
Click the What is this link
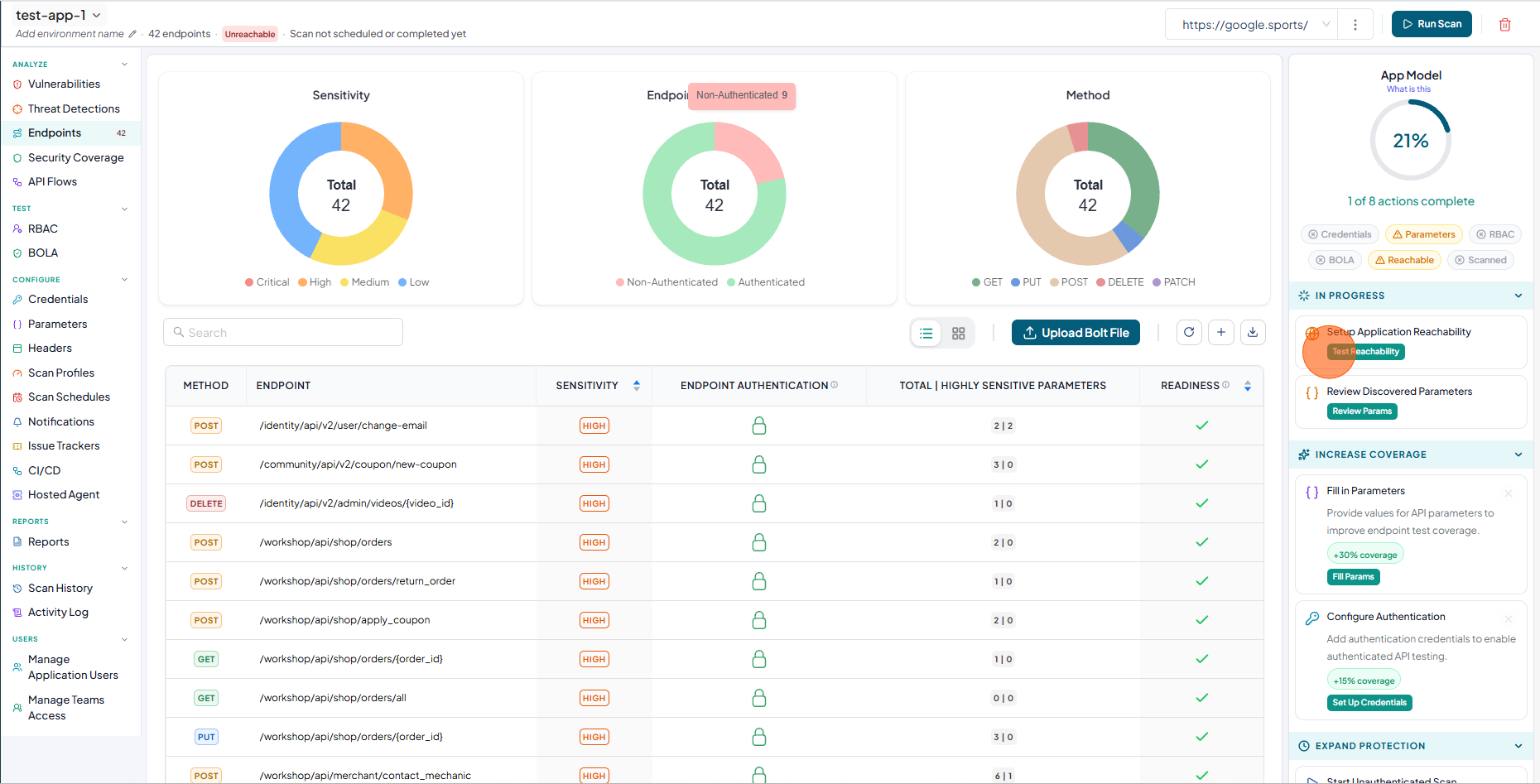pyautogui.click(x=1408, y=89)
